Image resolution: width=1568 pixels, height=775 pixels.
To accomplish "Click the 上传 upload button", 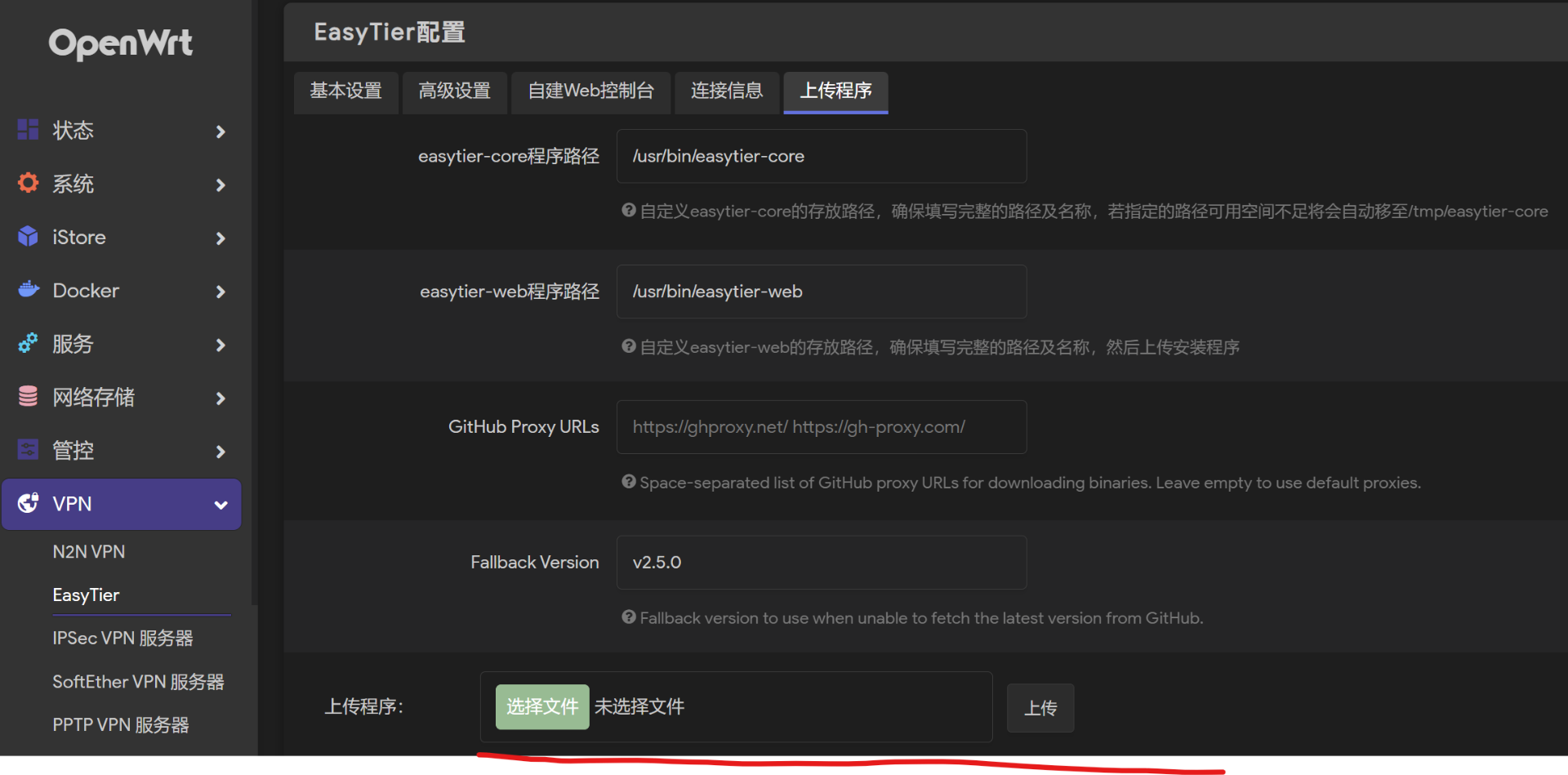I will tap(1040, 708).
